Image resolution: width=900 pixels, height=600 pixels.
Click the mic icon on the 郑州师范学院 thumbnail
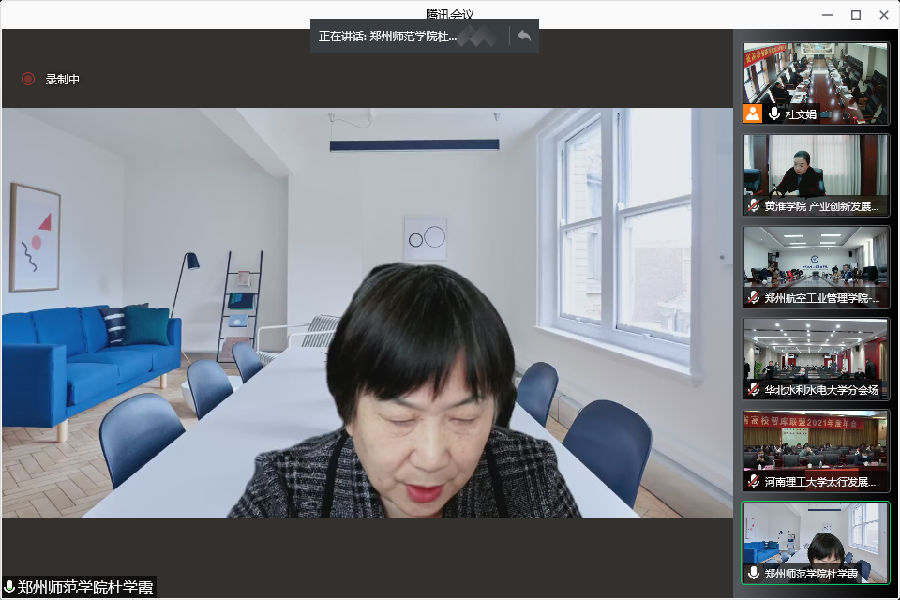click(754, 573)
